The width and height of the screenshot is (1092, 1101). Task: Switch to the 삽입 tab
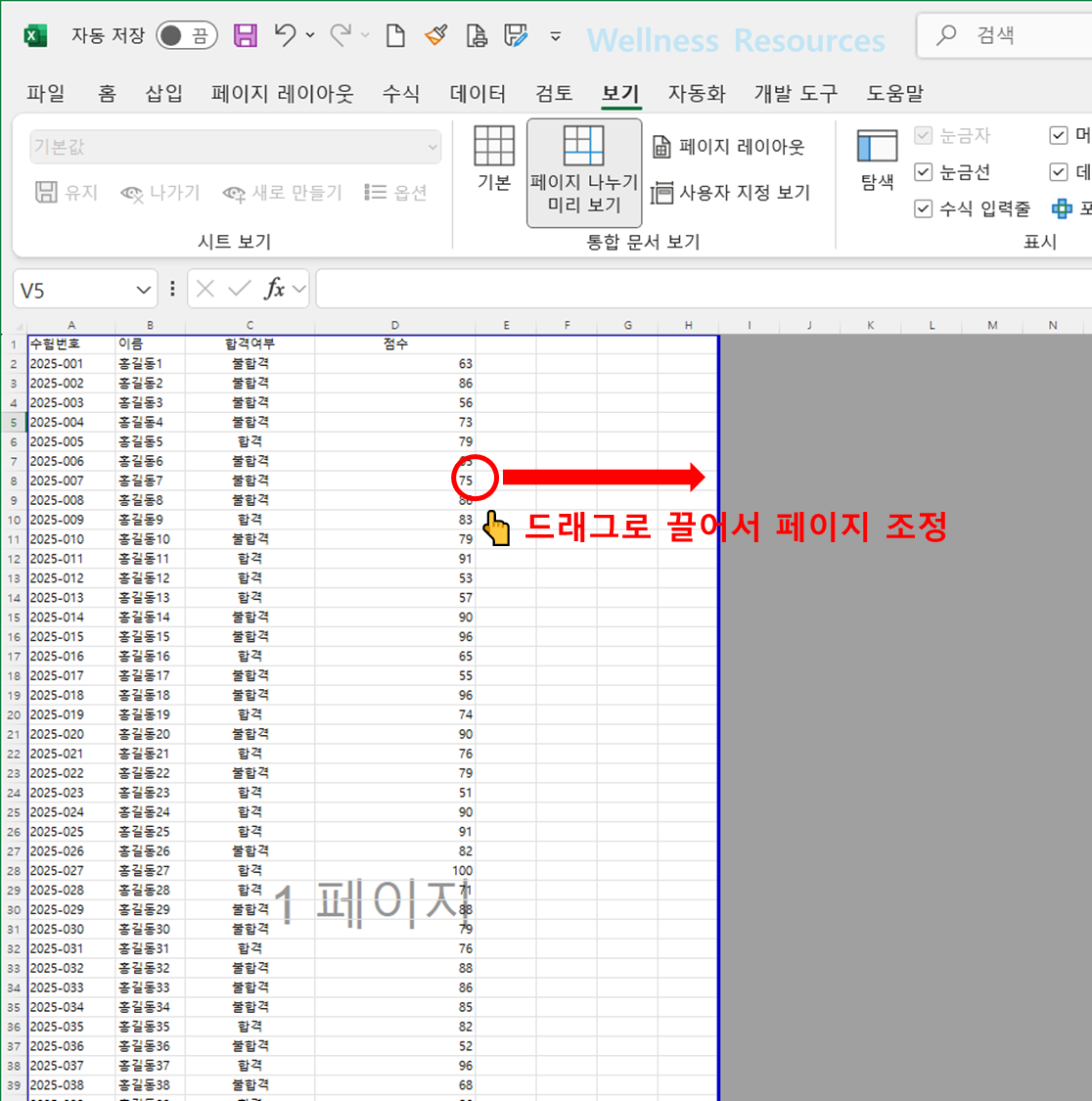[x=163, y=93]
